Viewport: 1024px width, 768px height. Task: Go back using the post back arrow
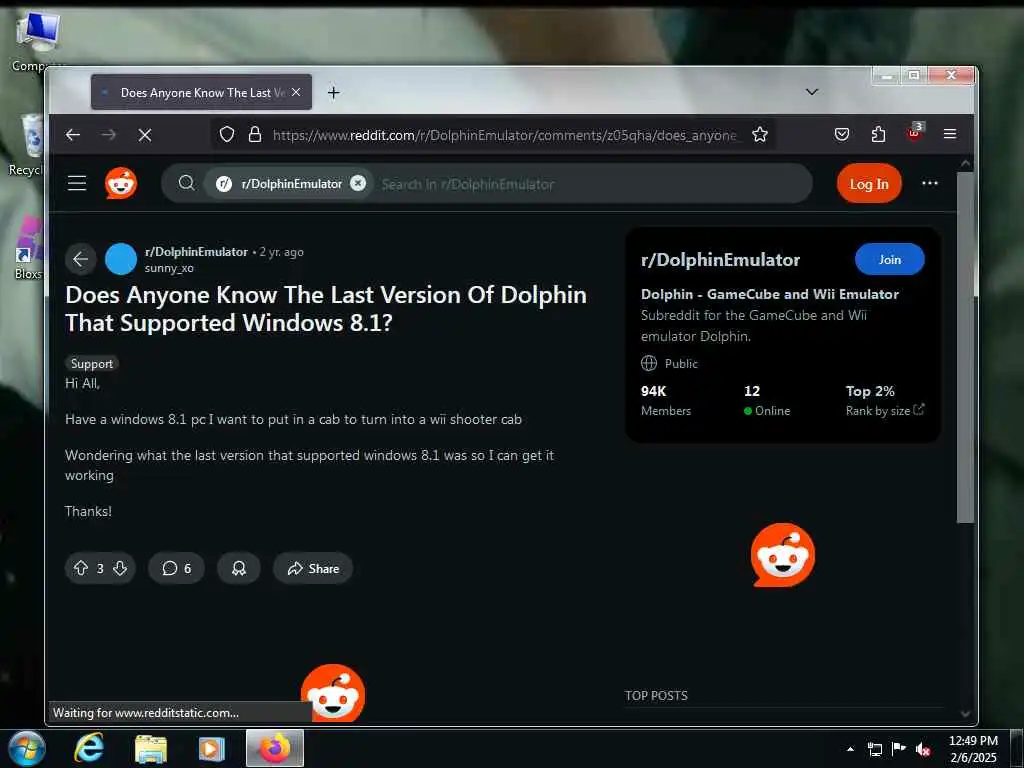point(80,259)
